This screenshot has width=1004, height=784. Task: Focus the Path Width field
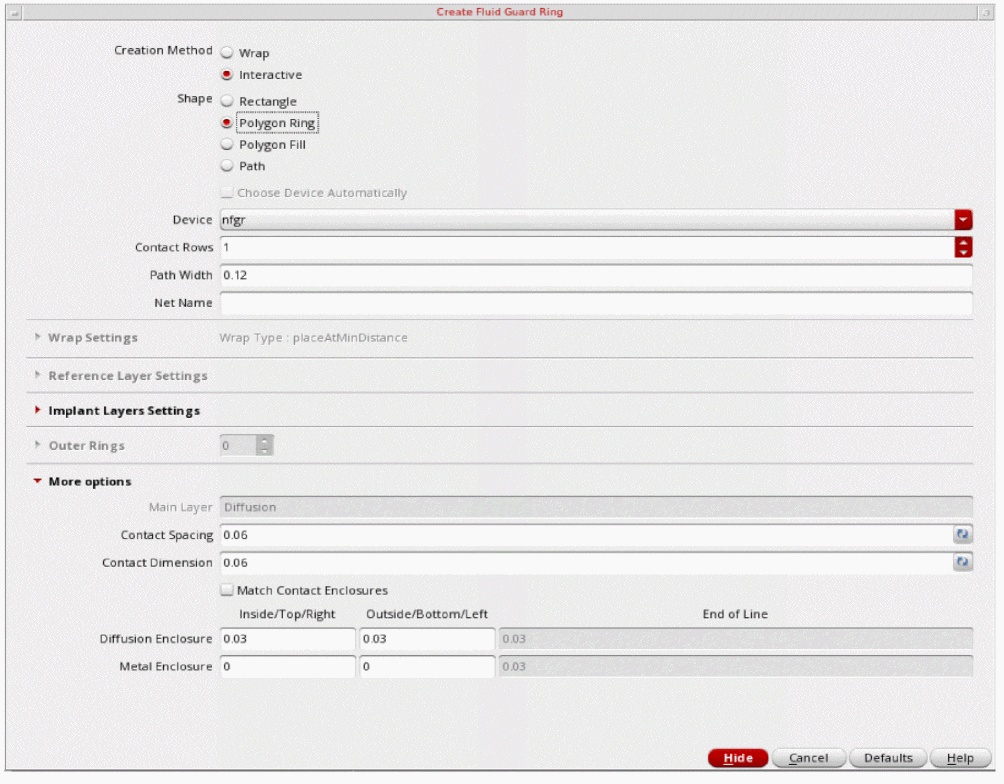click(595, 275)
